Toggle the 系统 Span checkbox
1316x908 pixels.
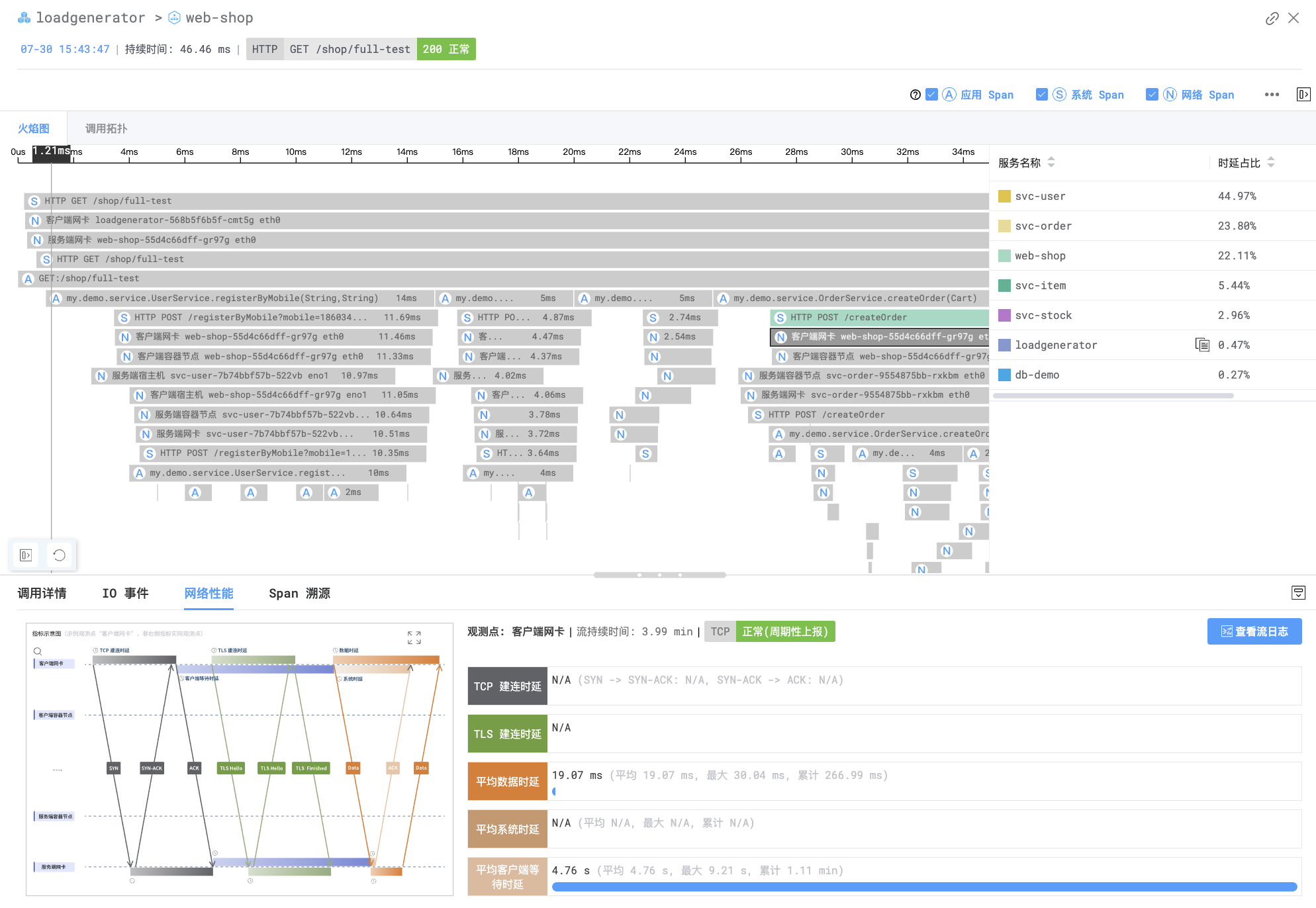click(x=1042, y=95)
